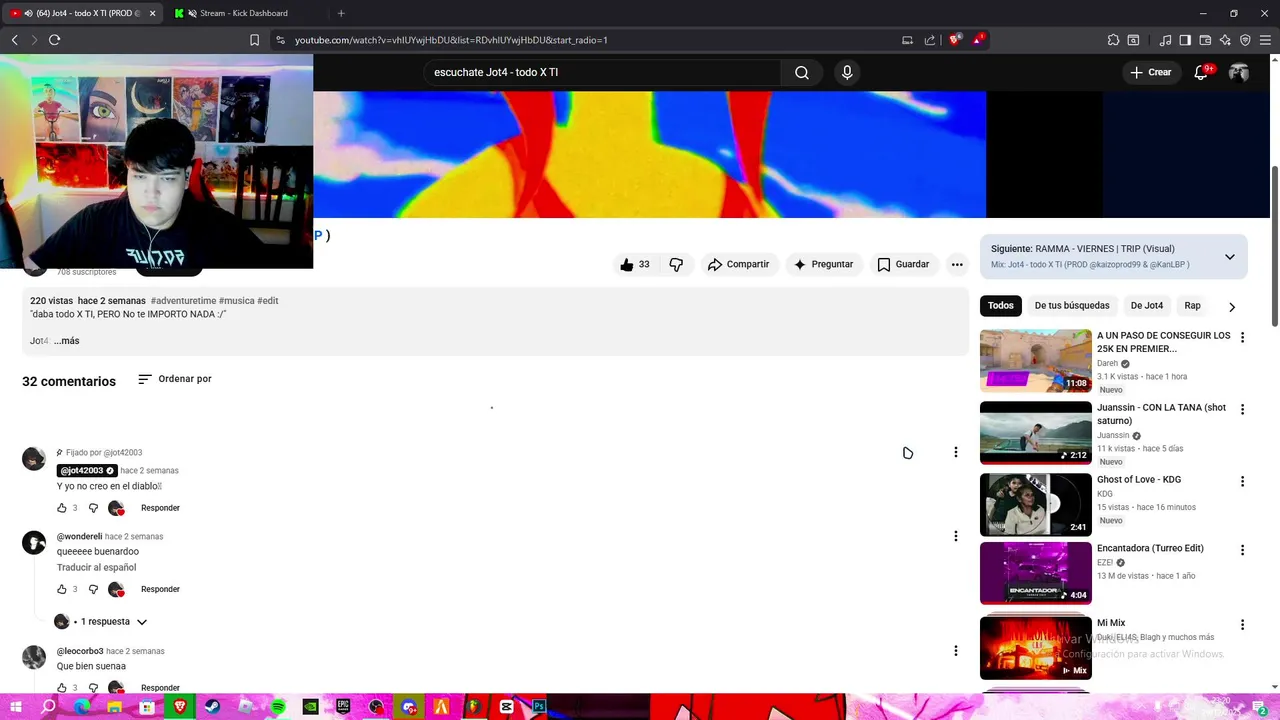Open YouTube notifications bell

coord(1201,72)
